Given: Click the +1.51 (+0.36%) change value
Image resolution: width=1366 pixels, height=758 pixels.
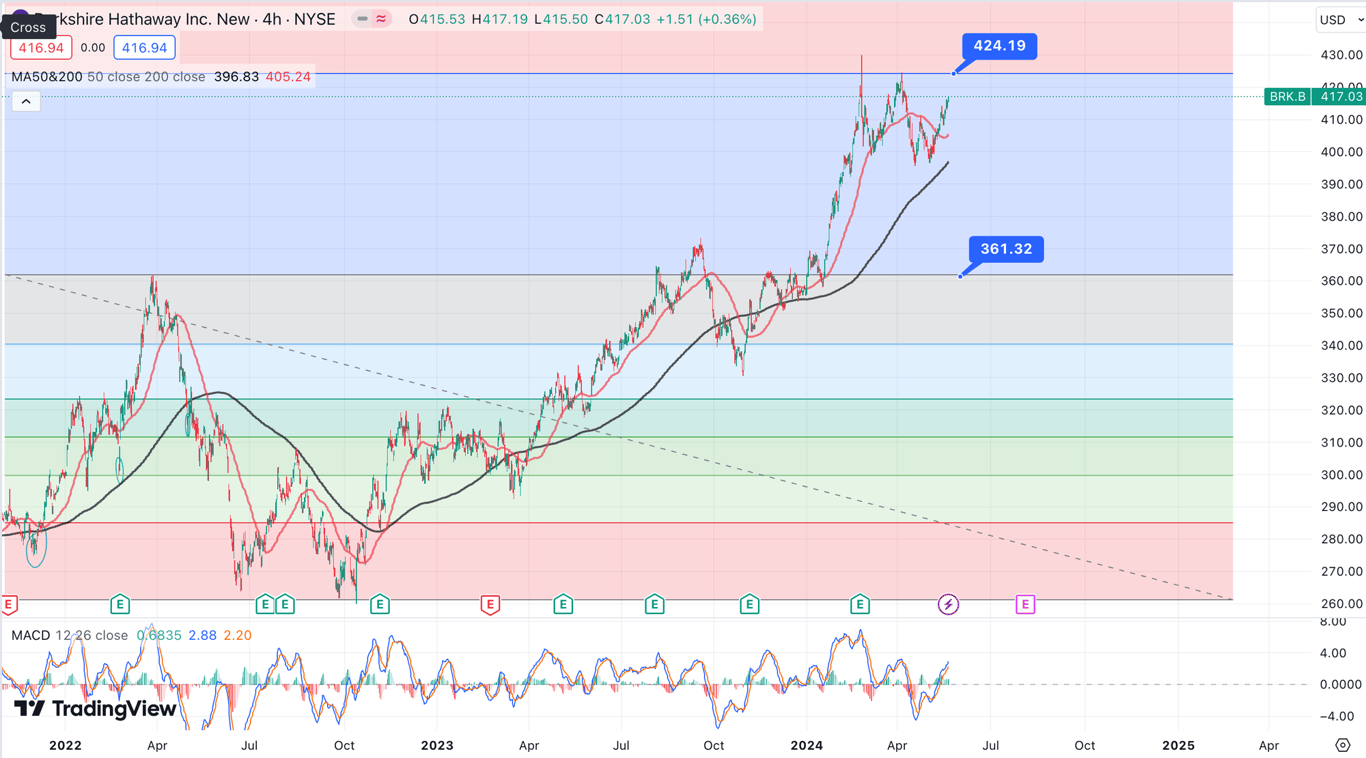Looking at the screenshot, I should [706, 19].
